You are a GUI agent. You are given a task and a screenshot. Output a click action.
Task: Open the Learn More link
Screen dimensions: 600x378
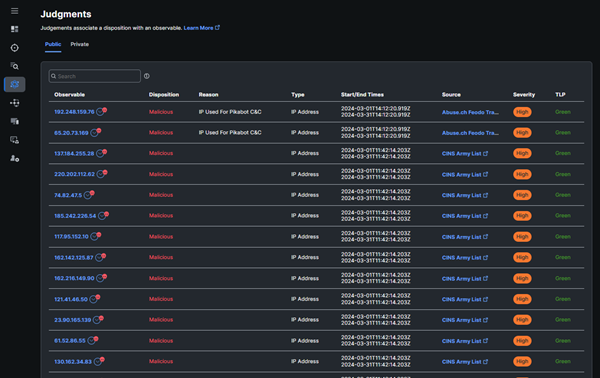(202, 28)
